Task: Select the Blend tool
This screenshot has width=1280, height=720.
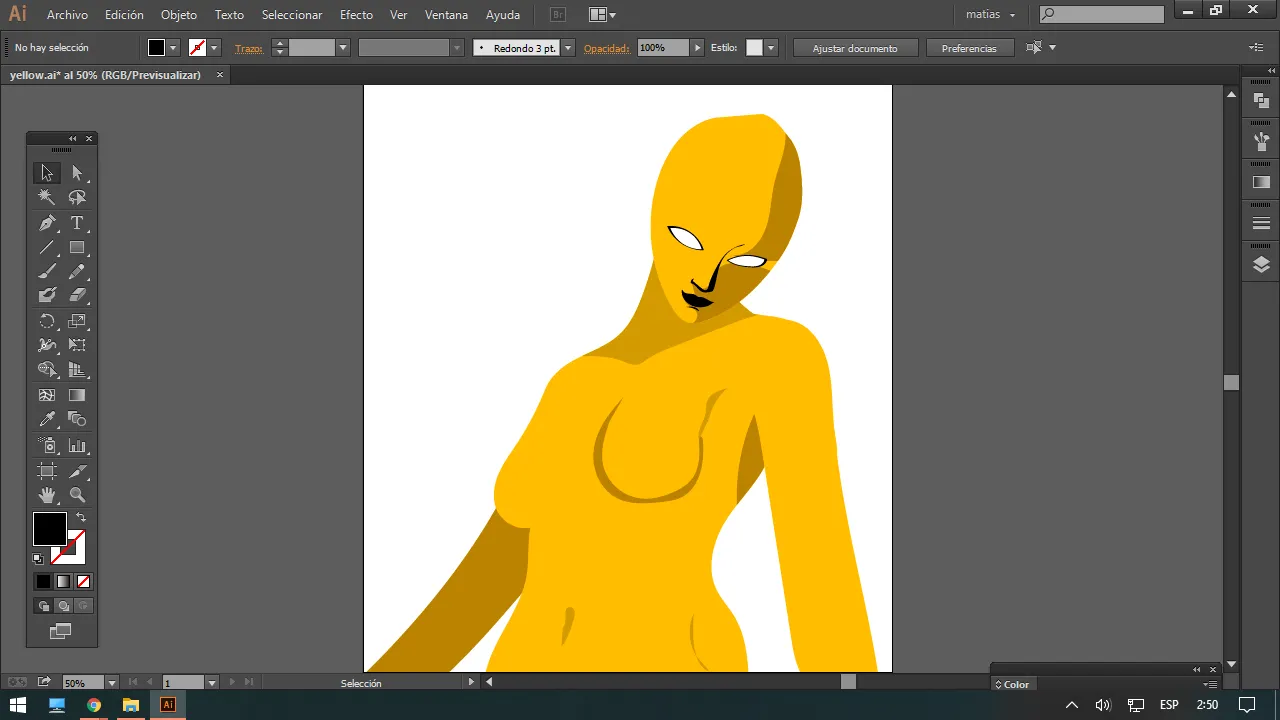Action: click(x=77, y=419)
